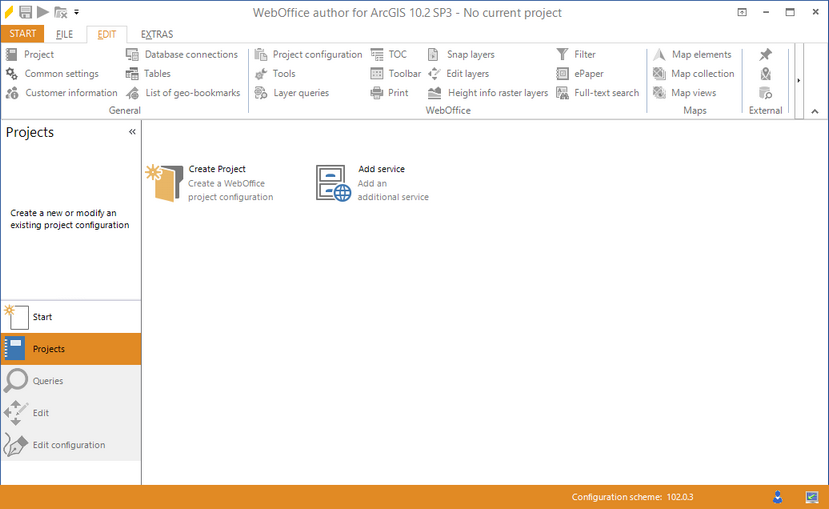Click the pin icon in External group

tap(765, 54)
